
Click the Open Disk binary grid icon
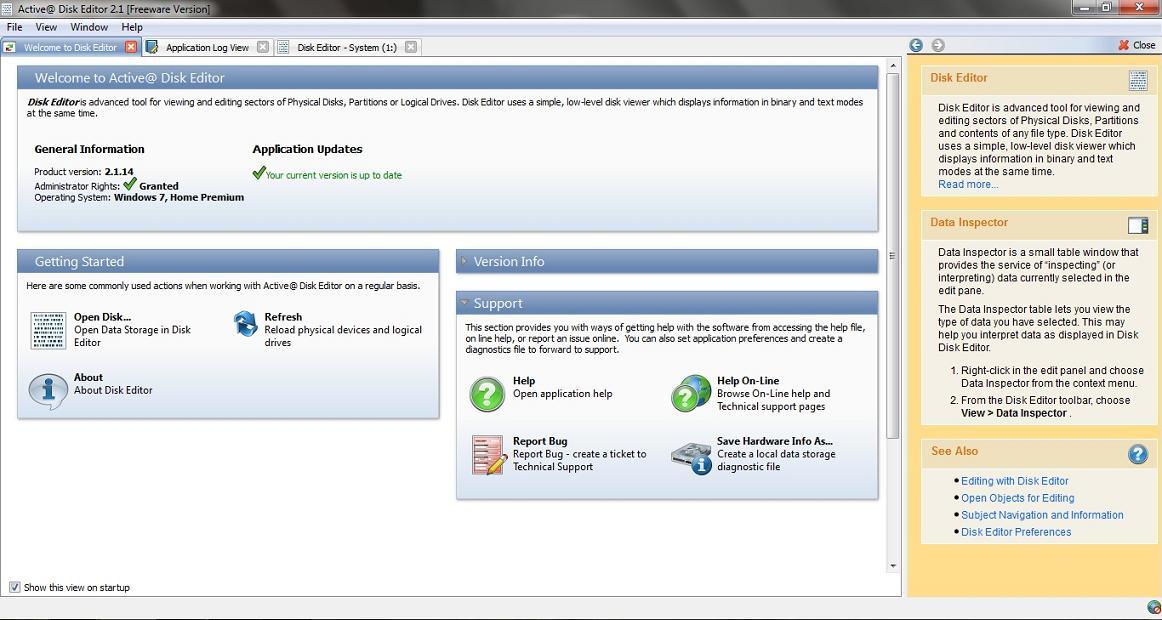coord(48,330)
